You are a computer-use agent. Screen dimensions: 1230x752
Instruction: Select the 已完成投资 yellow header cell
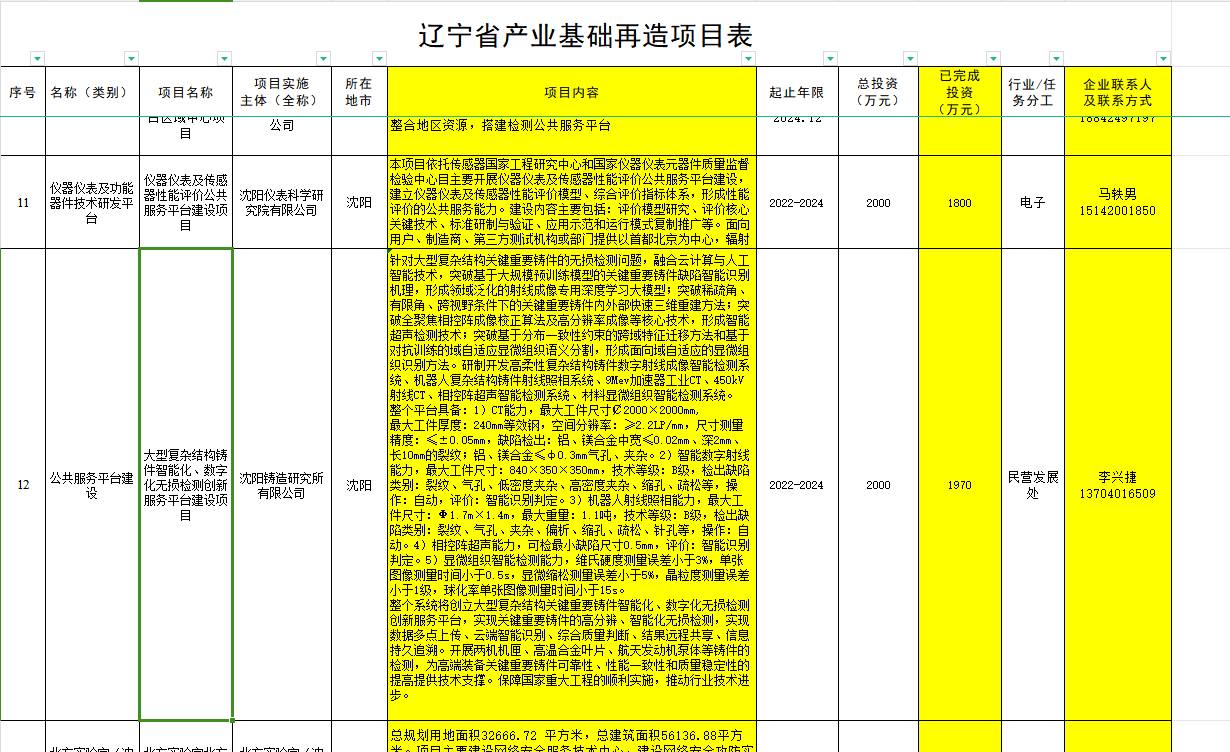click(x=959, y=93)
